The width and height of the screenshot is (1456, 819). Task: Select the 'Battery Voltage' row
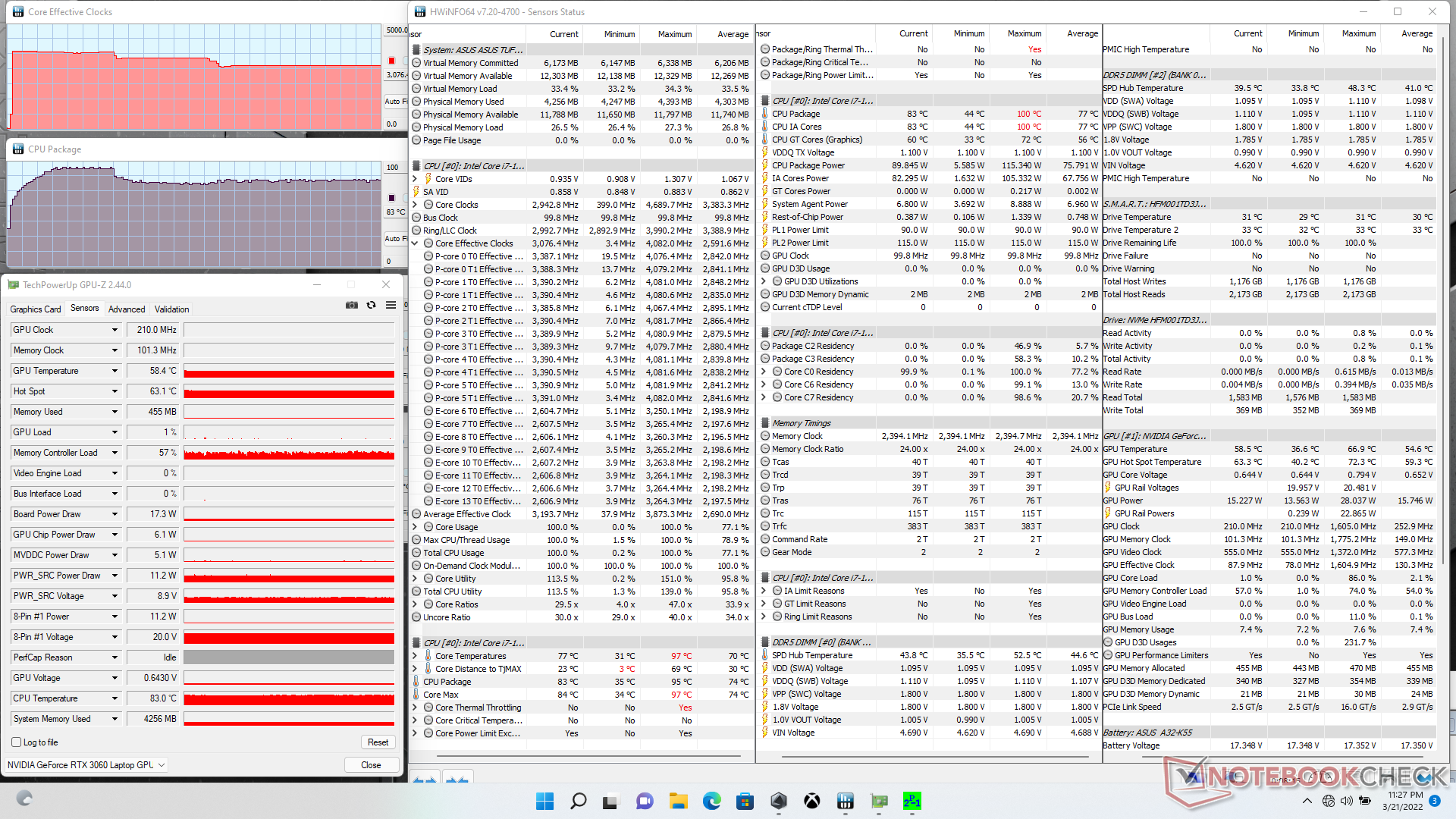pos(1269,745)
